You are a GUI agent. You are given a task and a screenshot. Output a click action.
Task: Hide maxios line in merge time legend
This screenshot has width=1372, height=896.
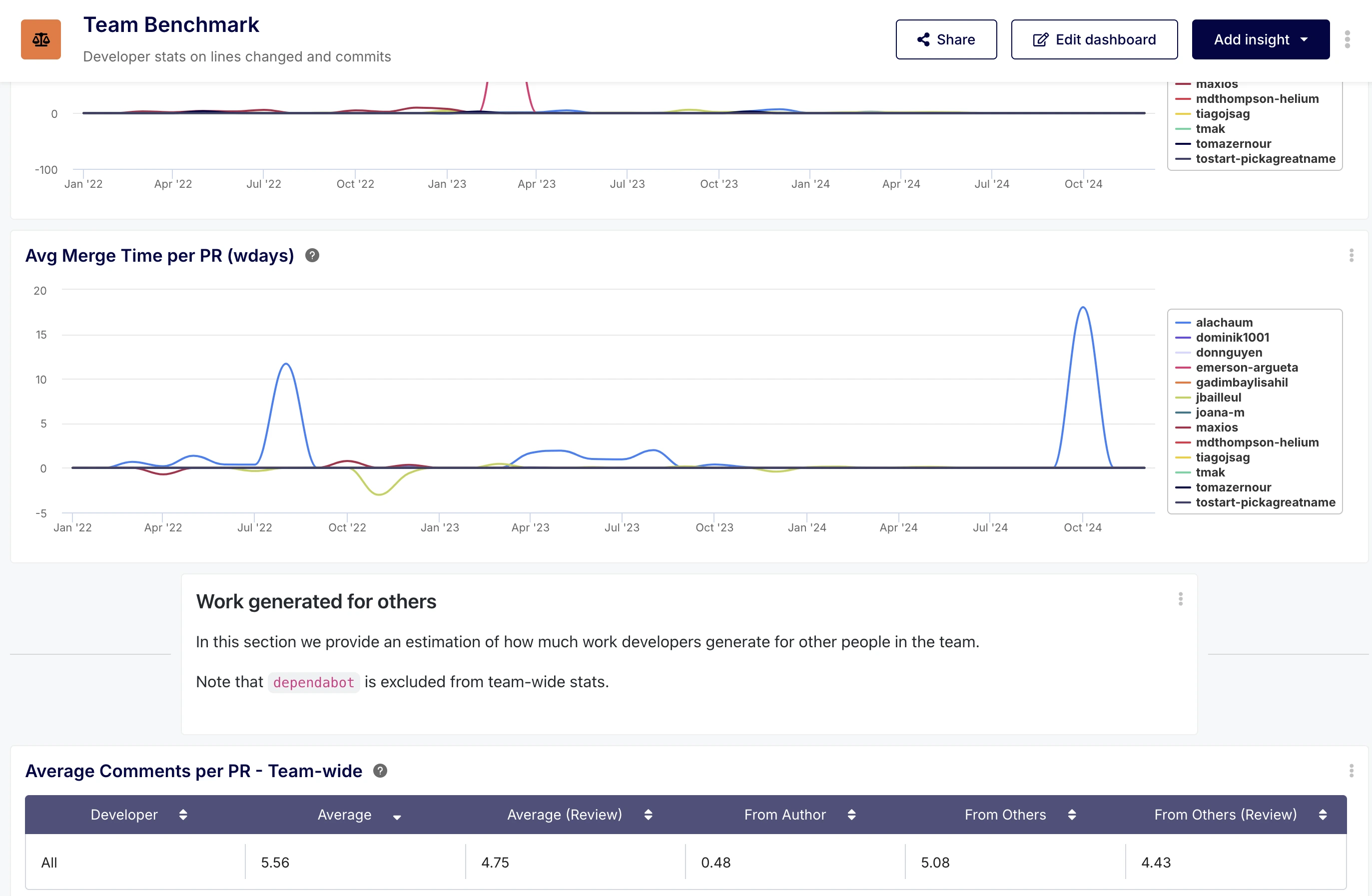[1216, 428]
